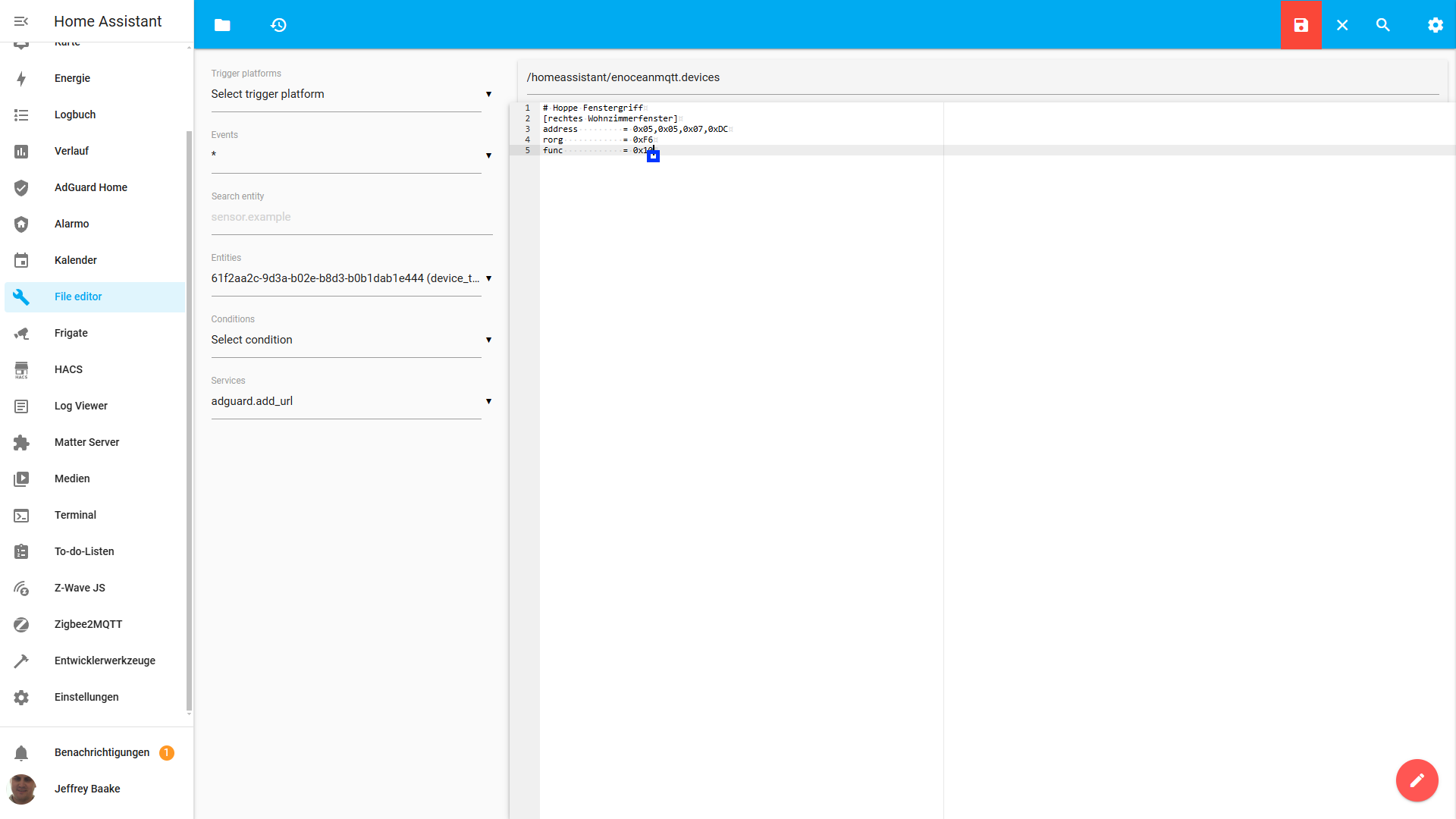Screen dimensions: 1456x819
Task: Open Jeffrey Baake user profile
Action: [x=95, y=789]
